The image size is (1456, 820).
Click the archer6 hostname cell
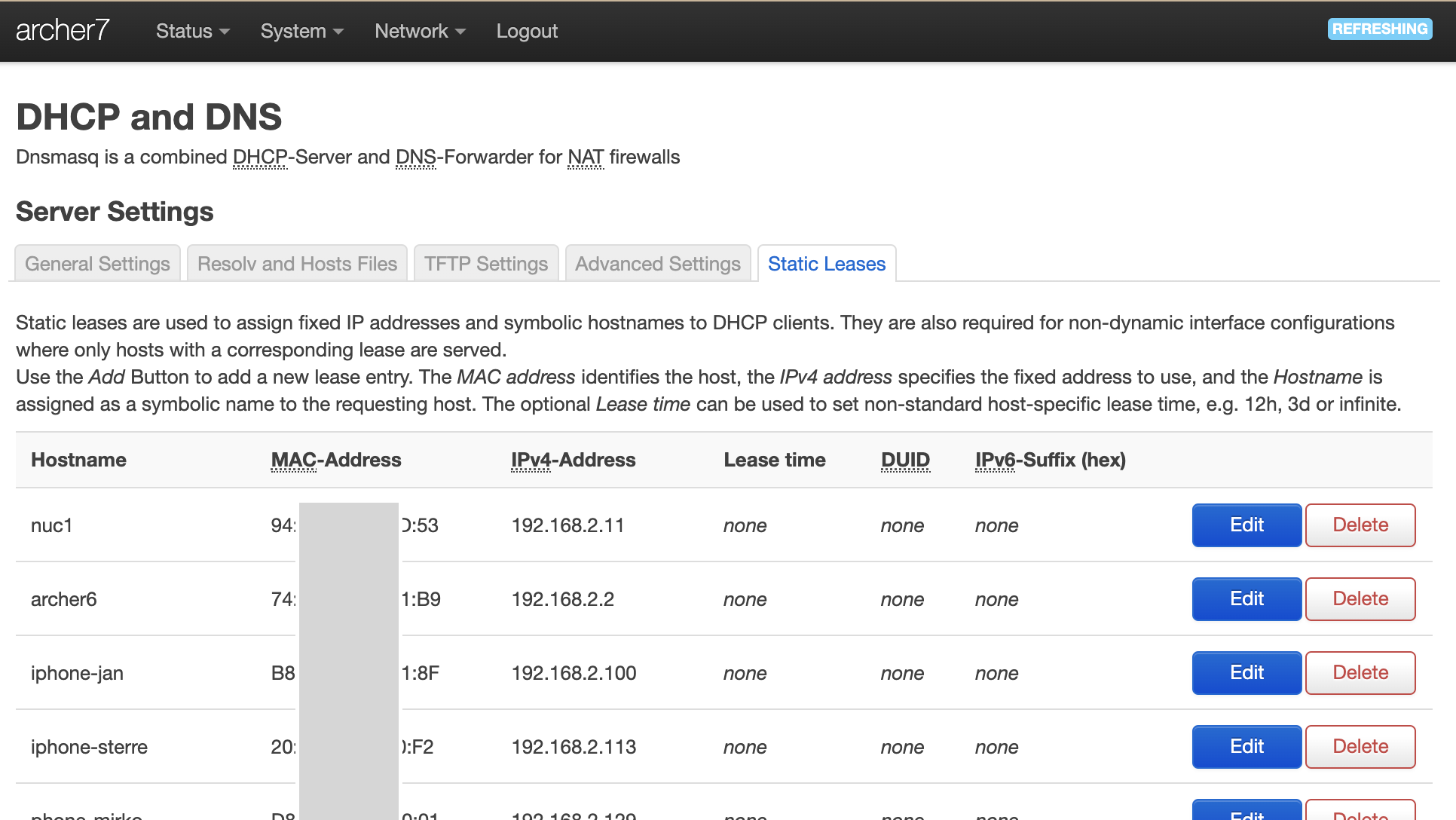tap(64, 599)
